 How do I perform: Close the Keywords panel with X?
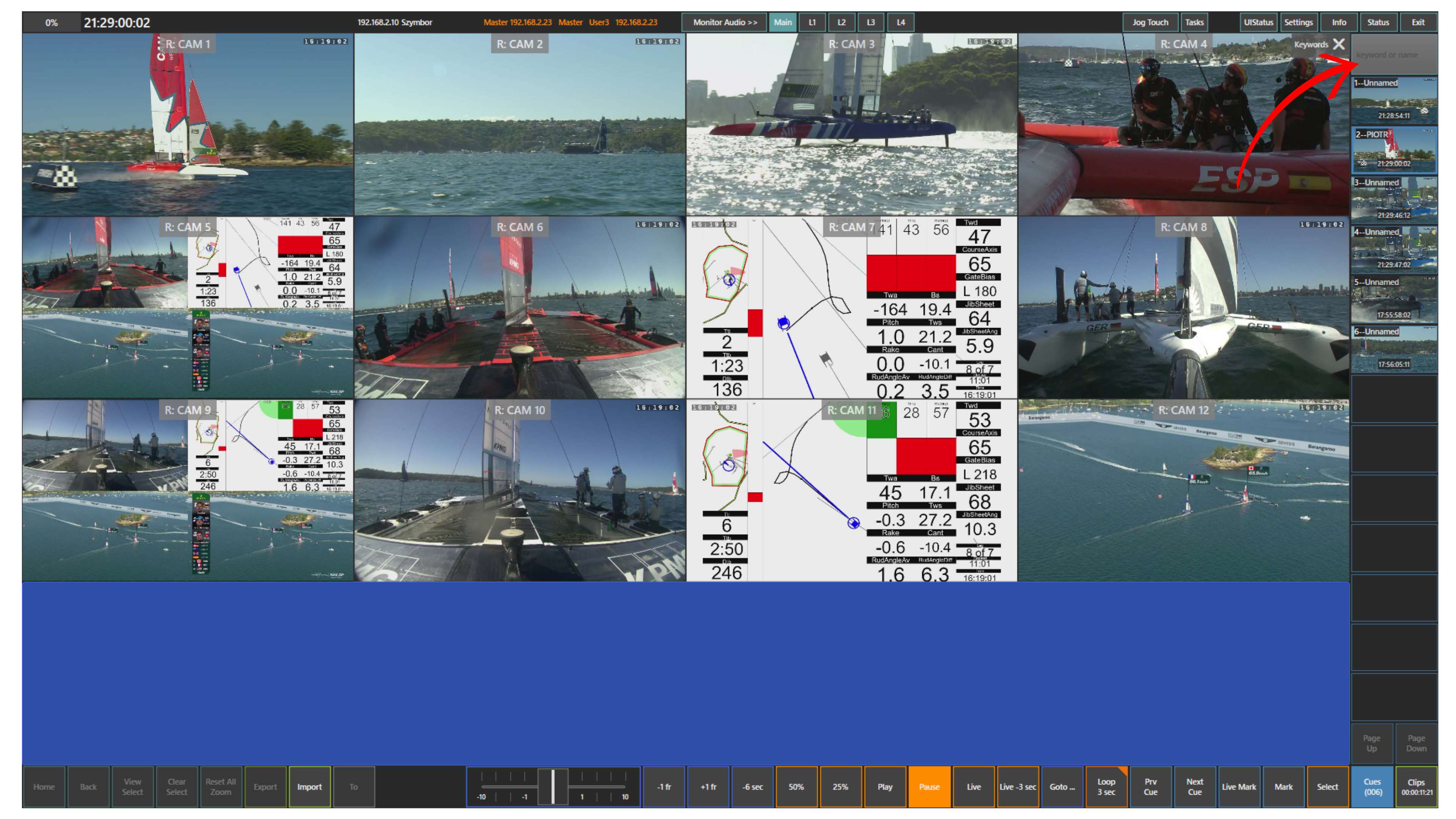(x=1338, y=44)
